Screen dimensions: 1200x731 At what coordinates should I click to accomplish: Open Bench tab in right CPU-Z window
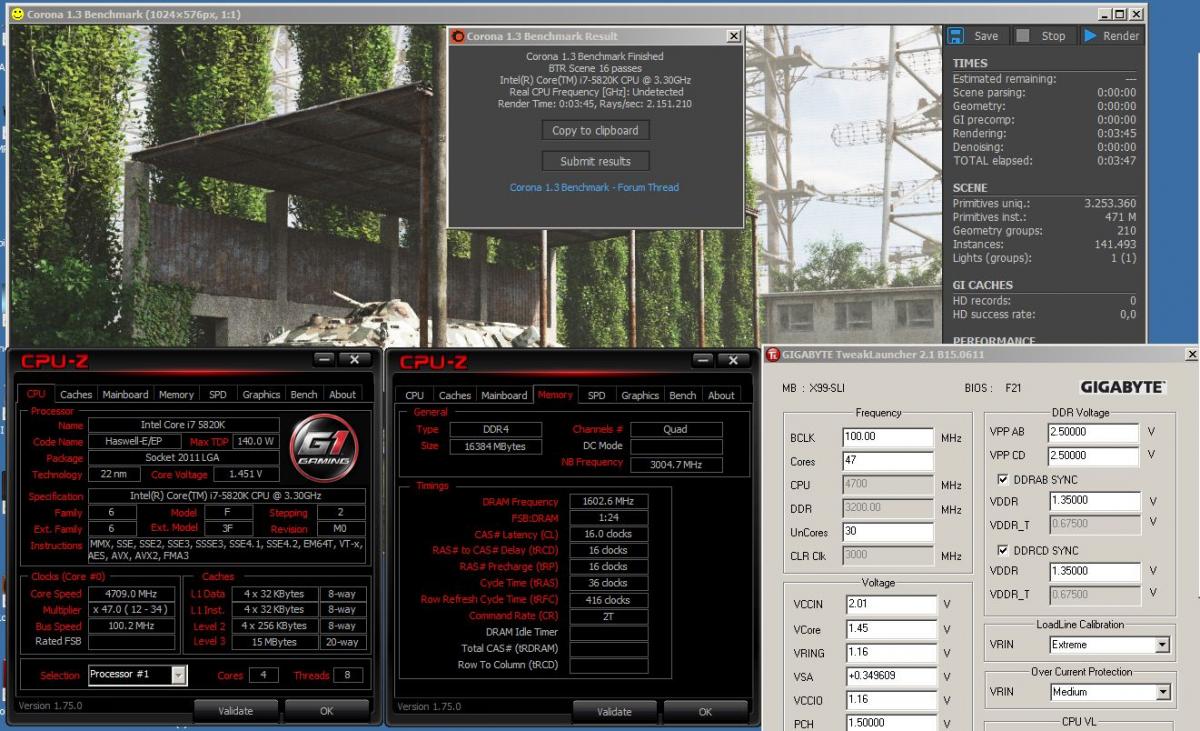point(683,395)
